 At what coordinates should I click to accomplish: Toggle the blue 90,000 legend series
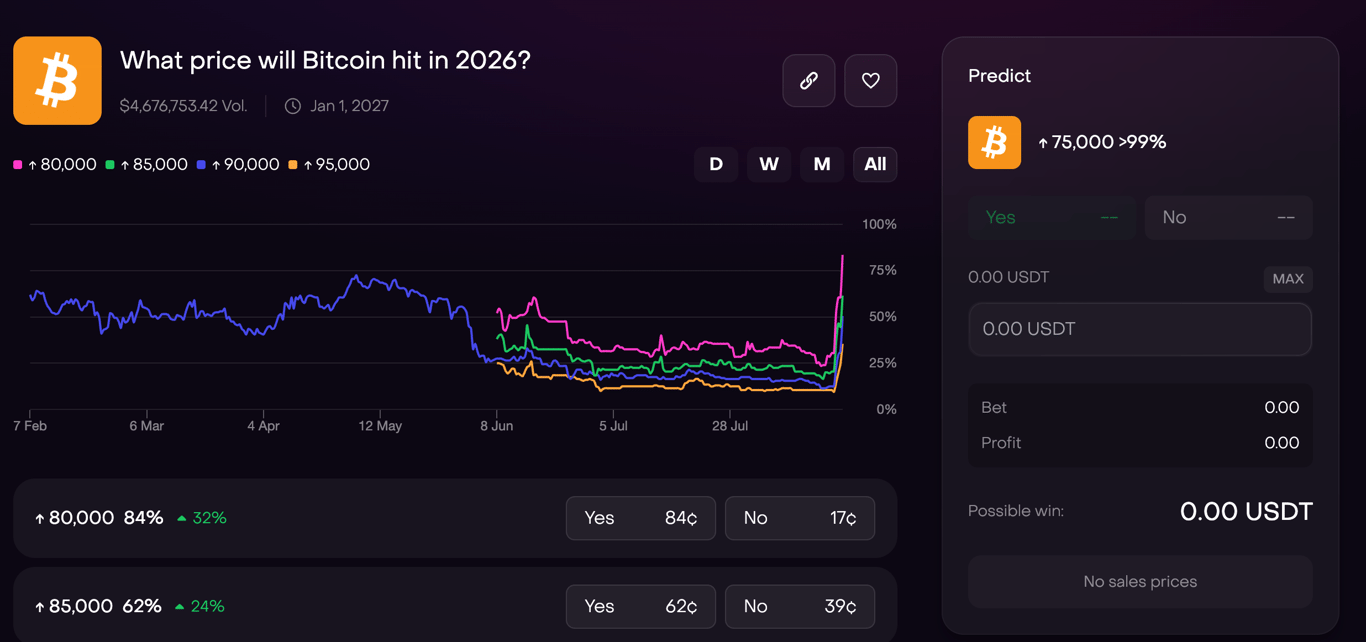click(238, 165)
